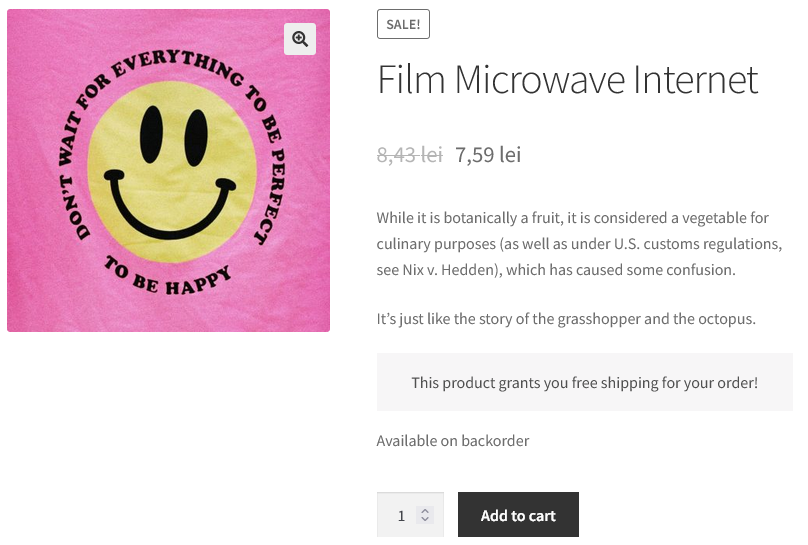Click the SALE! badge
The width and height of the screenshot is (808, 545).
click(x=403, y=24)
